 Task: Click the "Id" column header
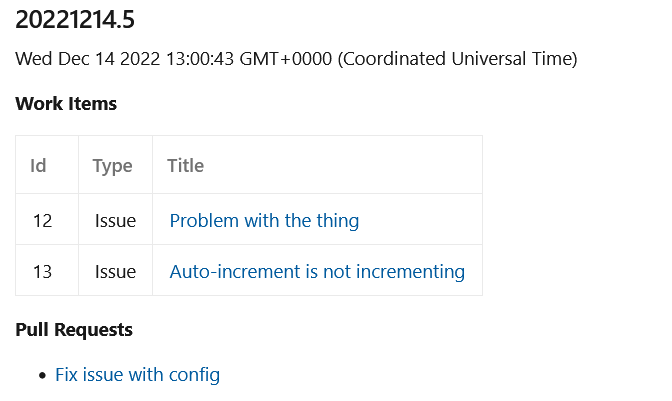tap(38, 166)
